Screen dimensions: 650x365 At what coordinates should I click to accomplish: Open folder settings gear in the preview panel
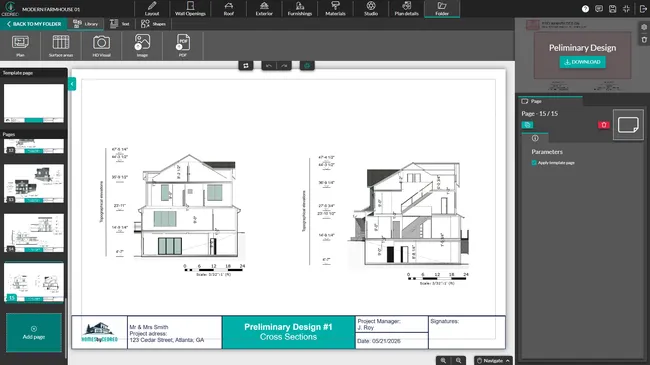click(x=644, y=27)
